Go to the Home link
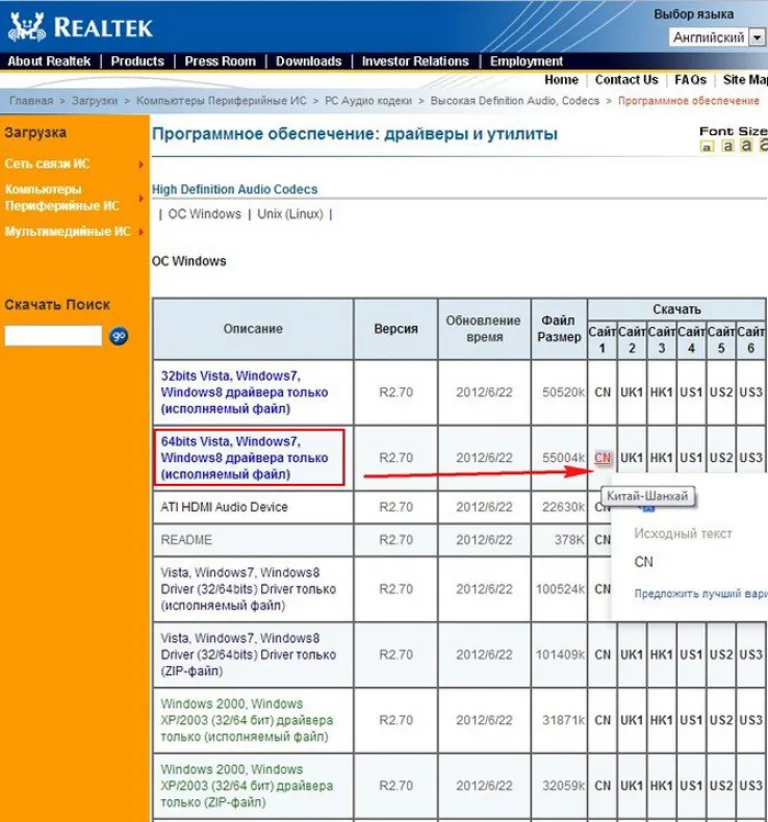 (x=561, y=80)
